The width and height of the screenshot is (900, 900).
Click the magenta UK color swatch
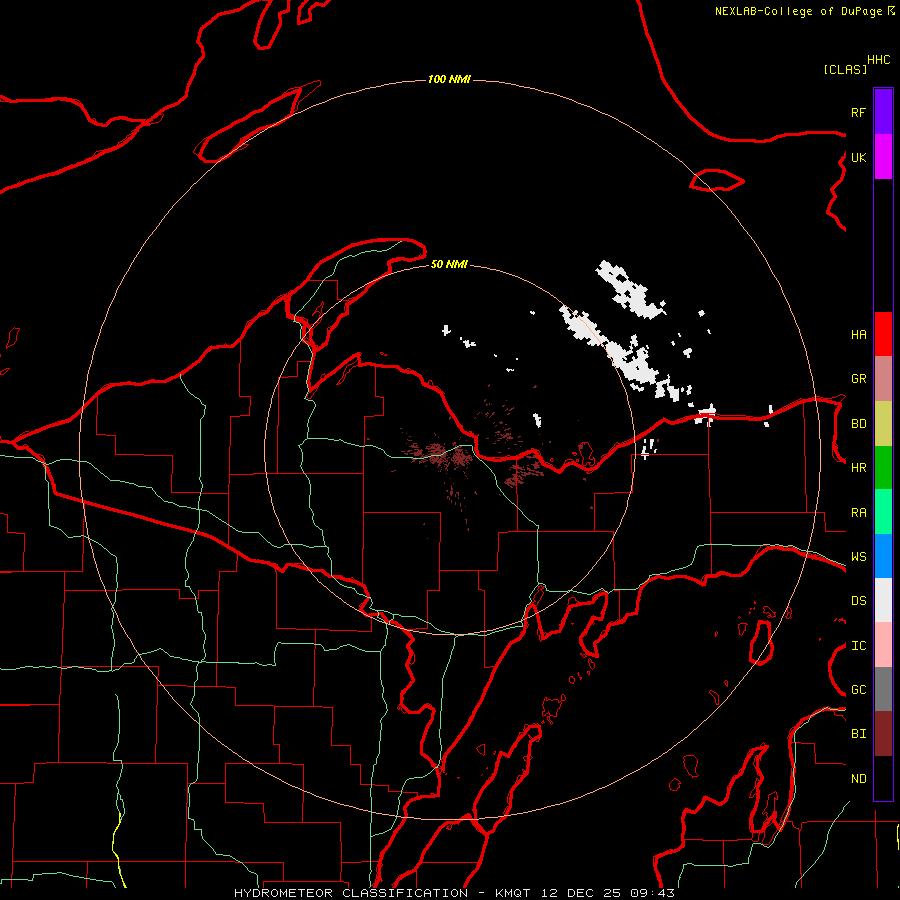tap(883, 157)
